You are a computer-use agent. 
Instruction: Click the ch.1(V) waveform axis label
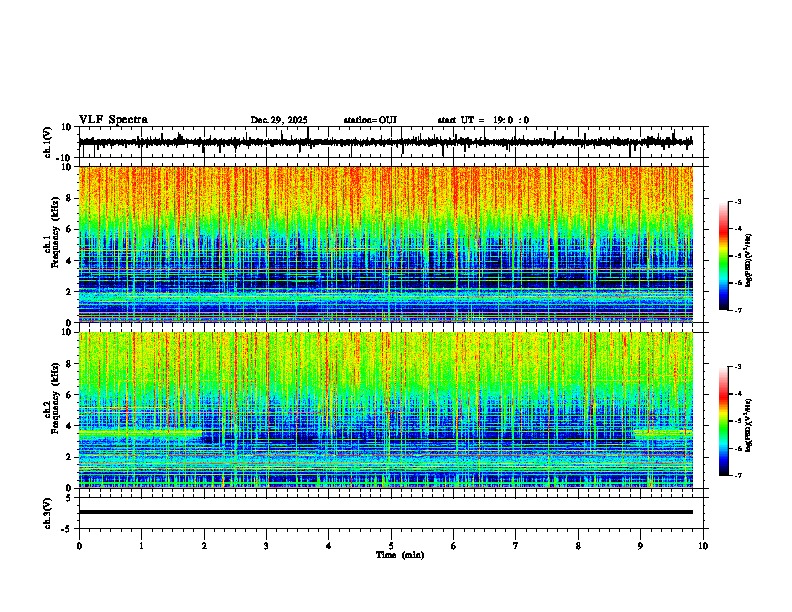[x=48, y=142]
